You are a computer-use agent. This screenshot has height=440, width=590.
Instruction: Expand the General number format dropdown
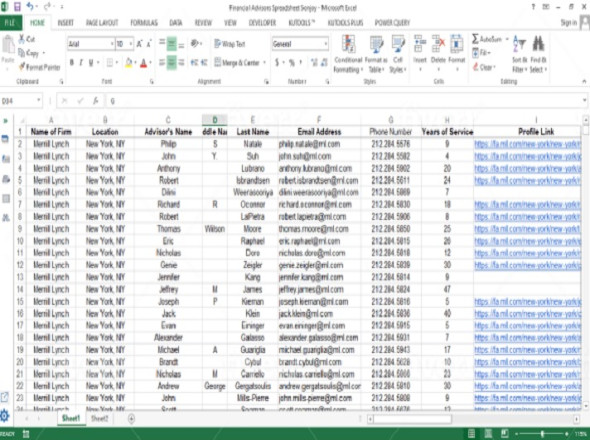click(325, 44)
